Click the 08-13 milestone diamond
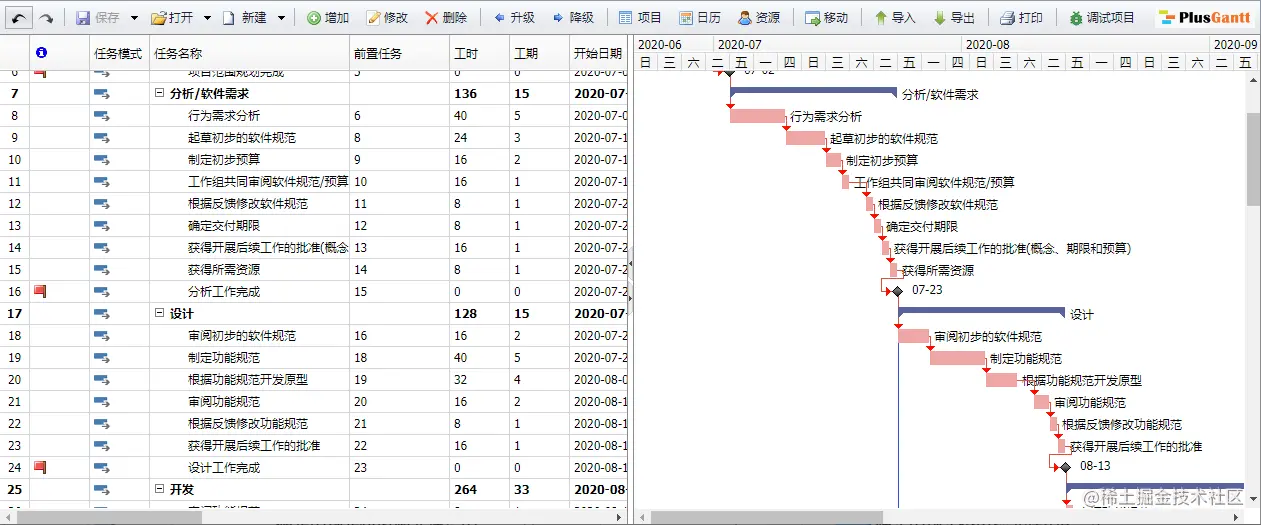Screen dimensions: 1261x525 coord(1065,467)
